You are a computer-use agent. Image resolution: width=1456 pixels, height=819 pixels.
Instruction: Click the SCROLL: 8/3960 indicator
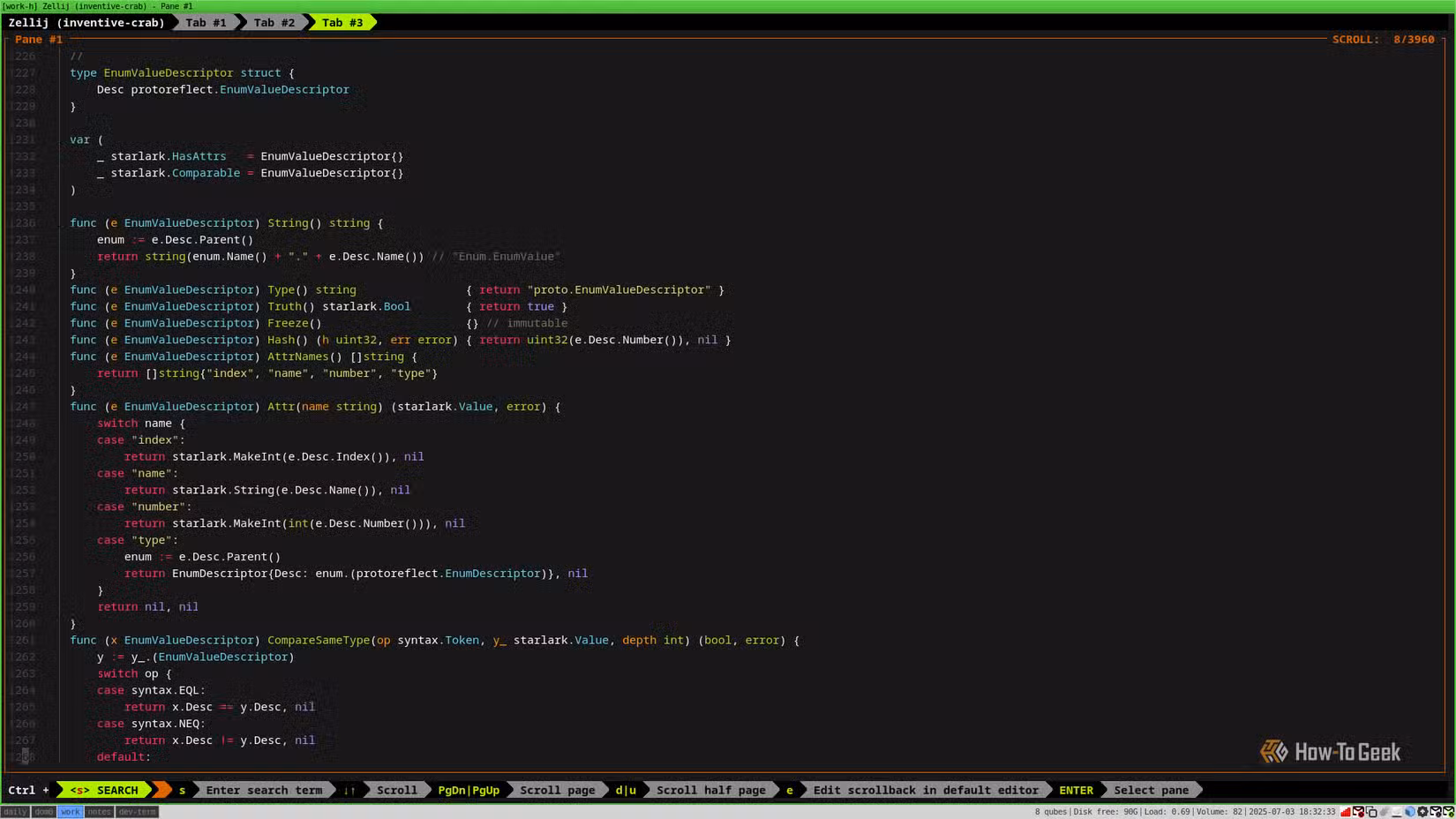point(1383,40)
